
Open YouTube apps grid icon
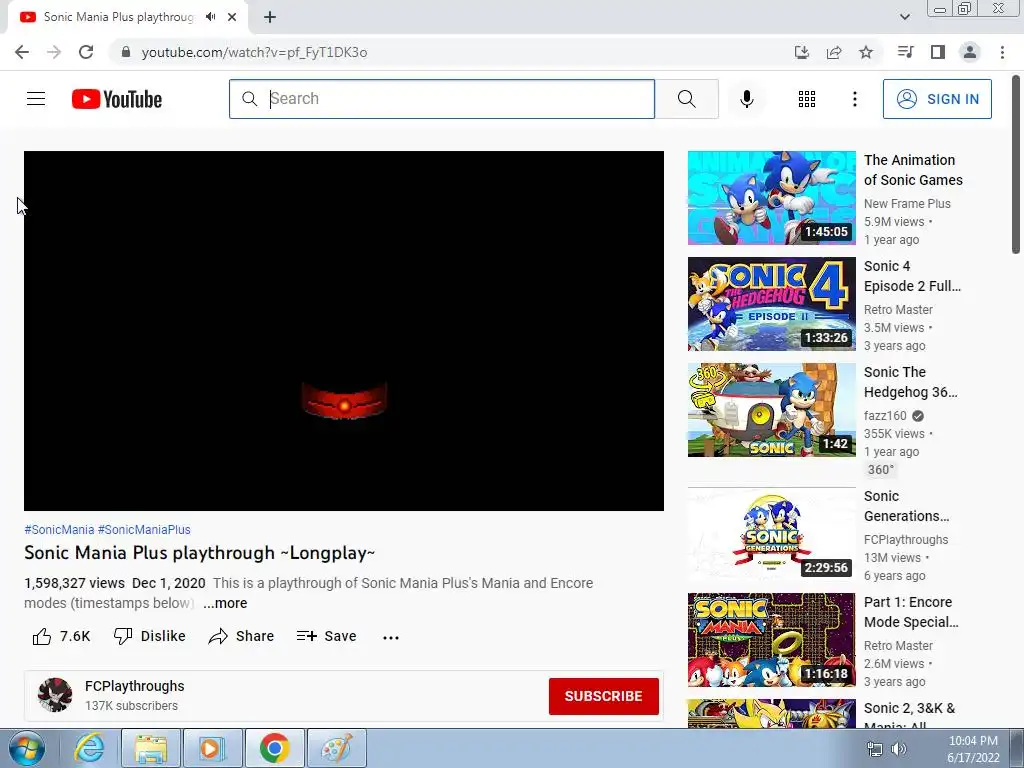(807, 99)
